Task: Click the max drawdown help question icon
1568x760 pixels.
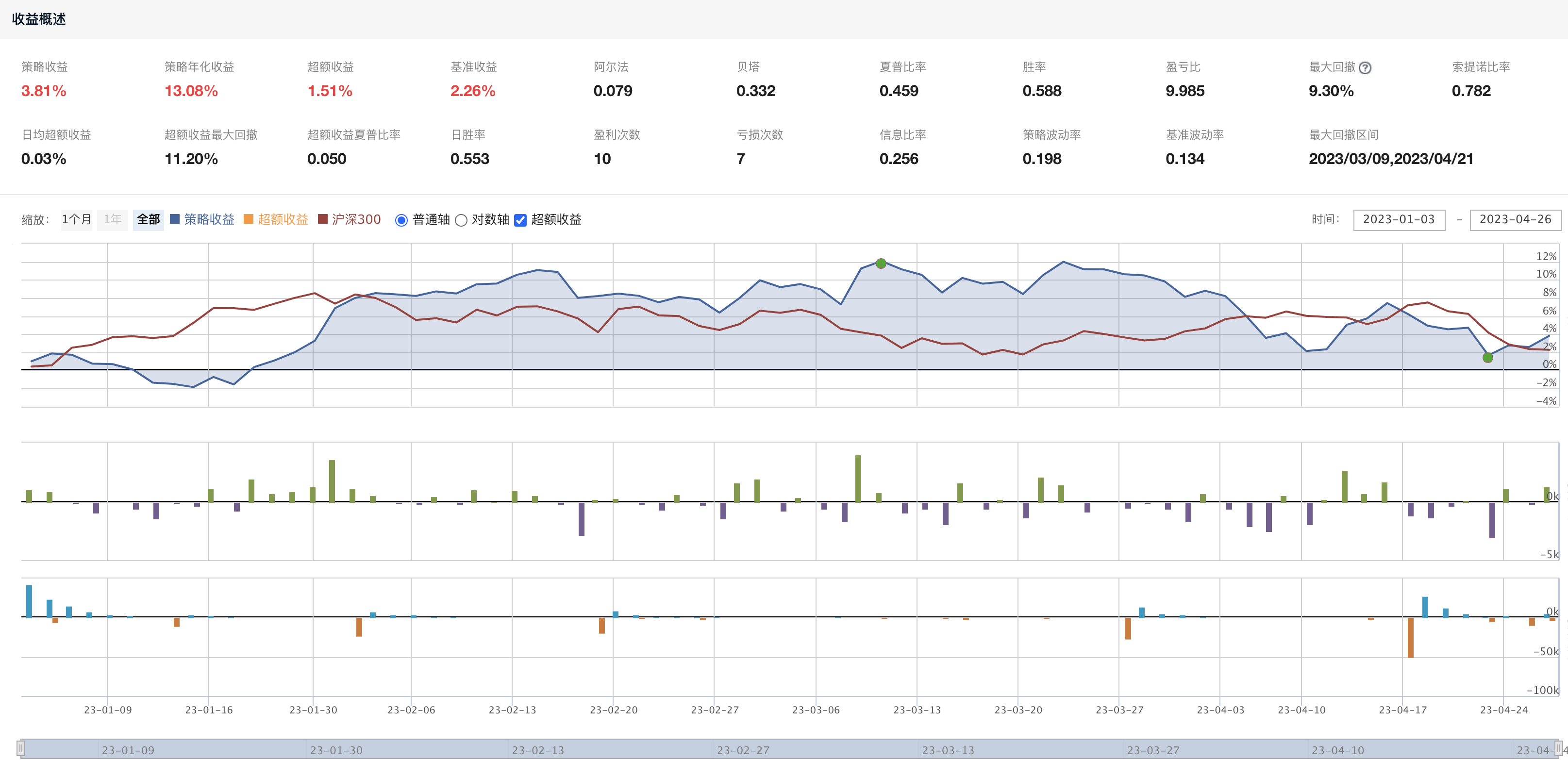Action: [1365, 68]
